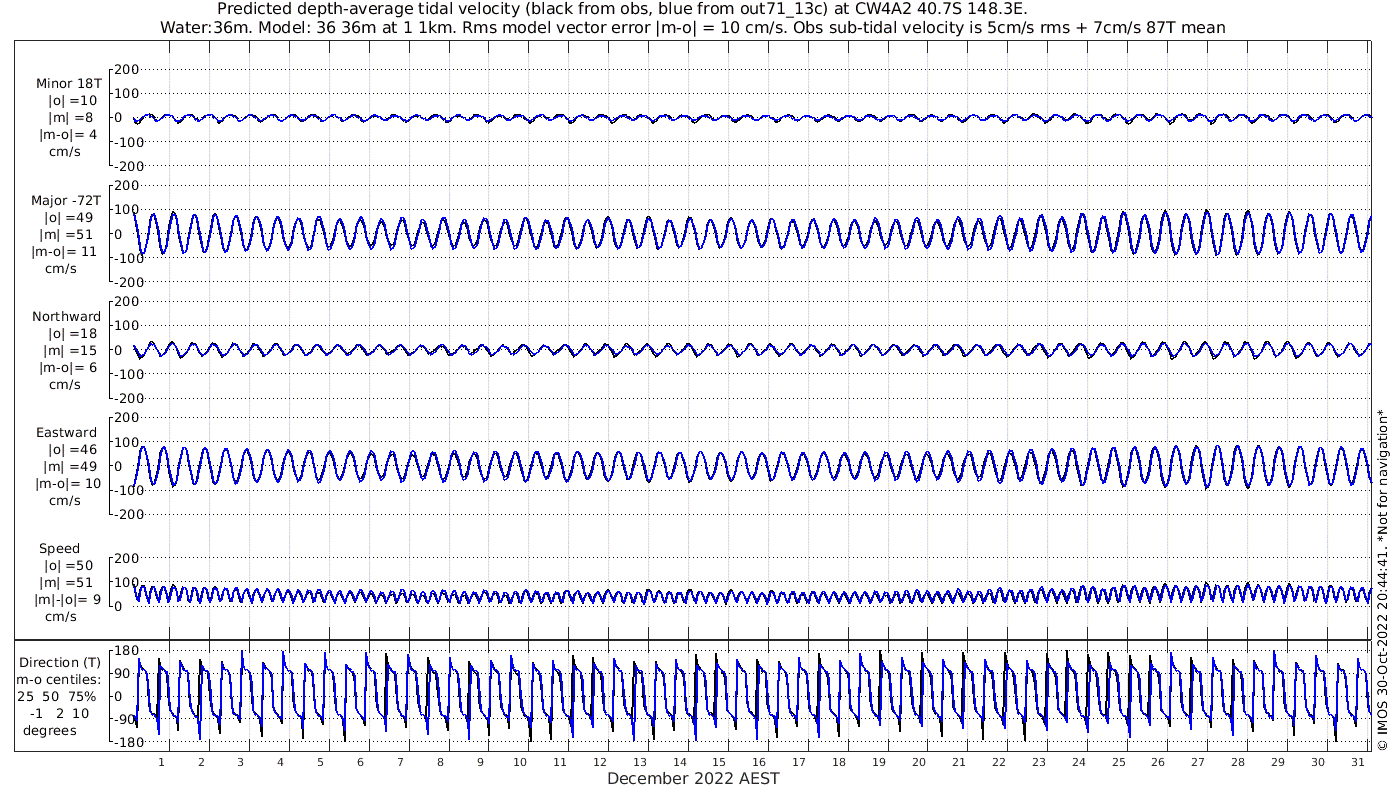The width and height of the screenshot is (1400, 800).
Task: Click the "Northward" panel label
Action: click(66, 317)
